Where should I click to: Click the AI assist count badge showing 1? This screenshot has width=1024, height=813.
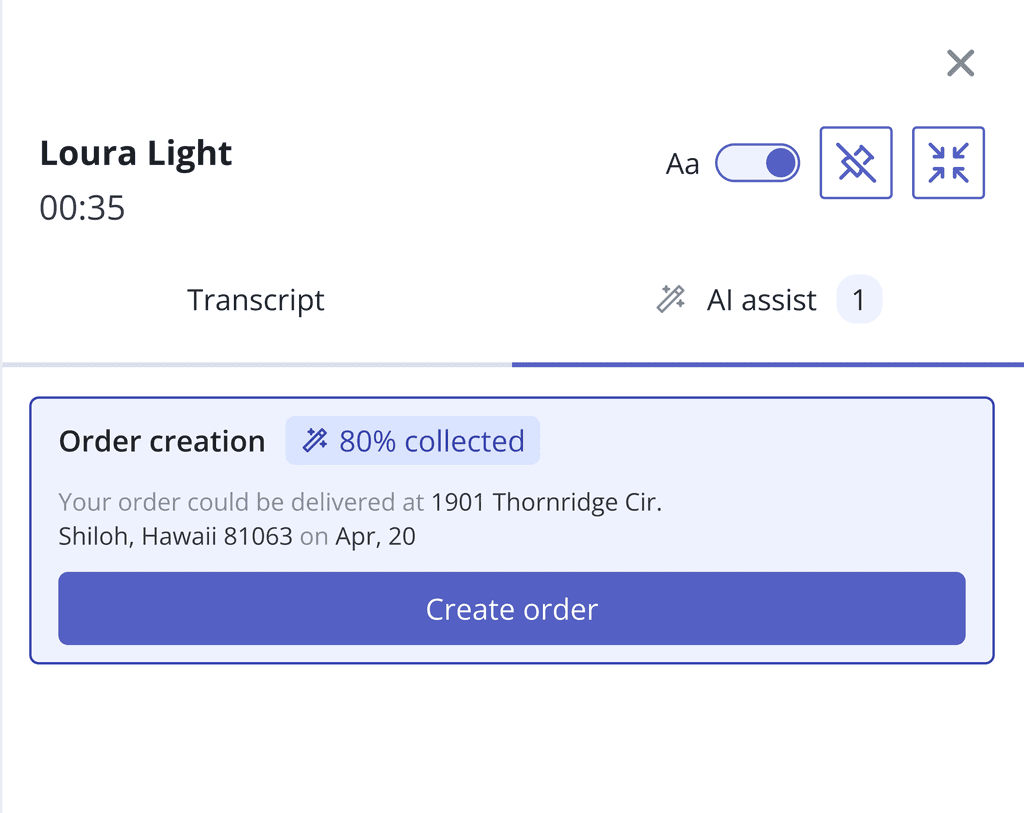point(859,300)
